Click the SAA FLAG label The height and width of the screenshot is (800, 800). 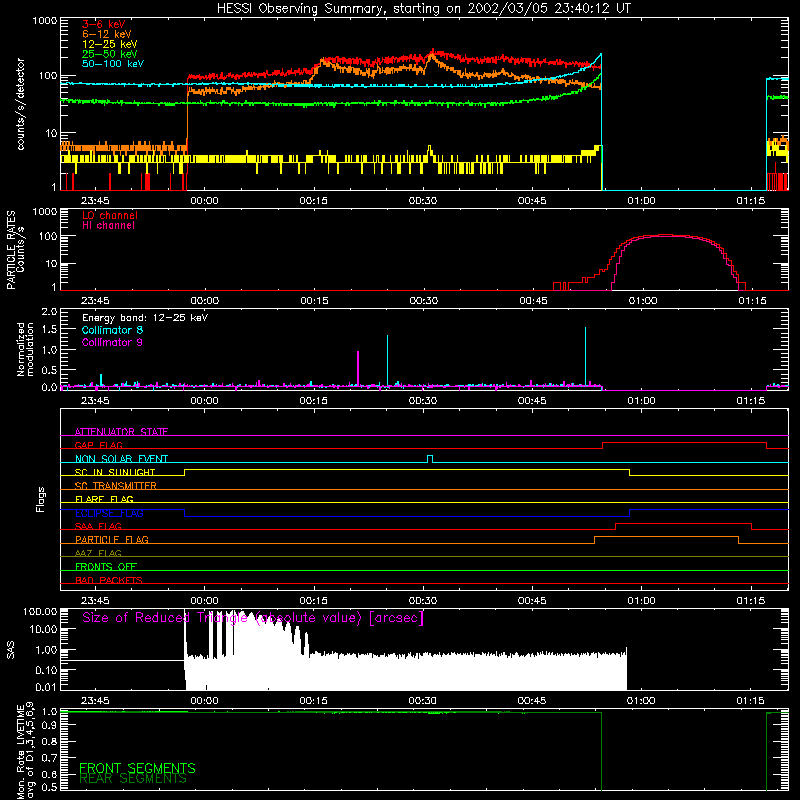98,526
